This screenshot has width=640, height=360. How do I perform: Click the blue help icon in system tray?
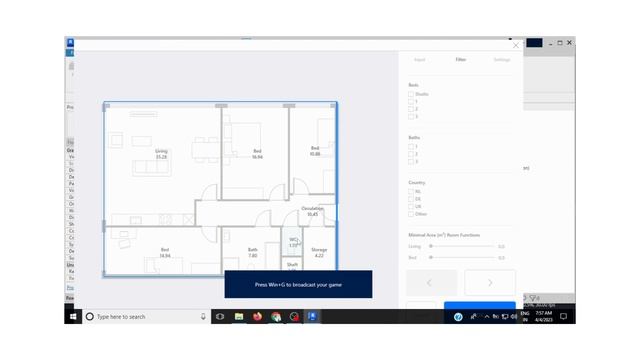[458, 317]
